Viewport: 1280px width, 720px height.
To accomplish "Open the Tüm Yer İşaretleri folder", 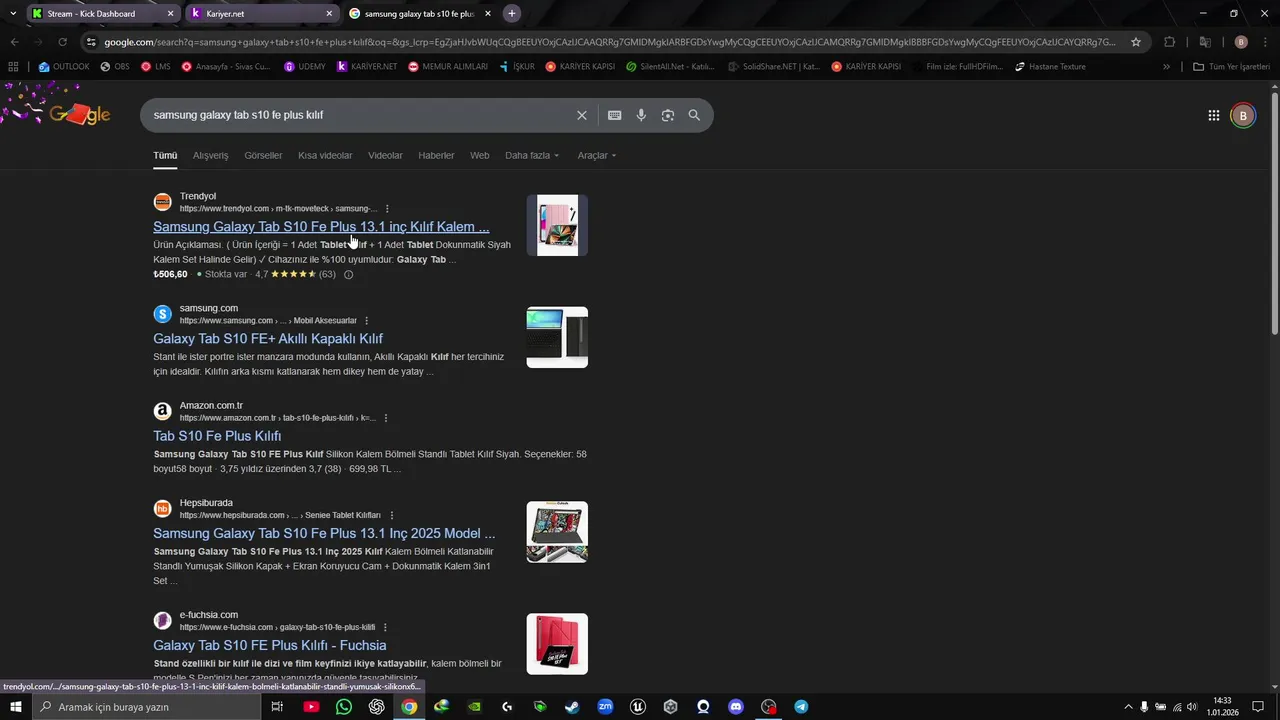I will click(x=1231, y=67).
